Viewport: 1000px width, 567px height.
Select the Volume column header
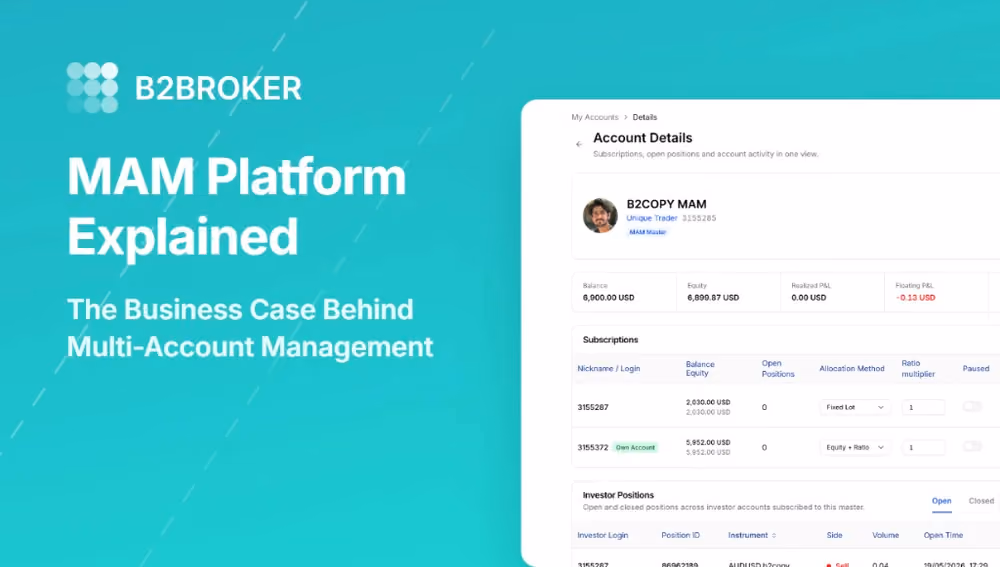pyautogui.click(x=885, y=536)
